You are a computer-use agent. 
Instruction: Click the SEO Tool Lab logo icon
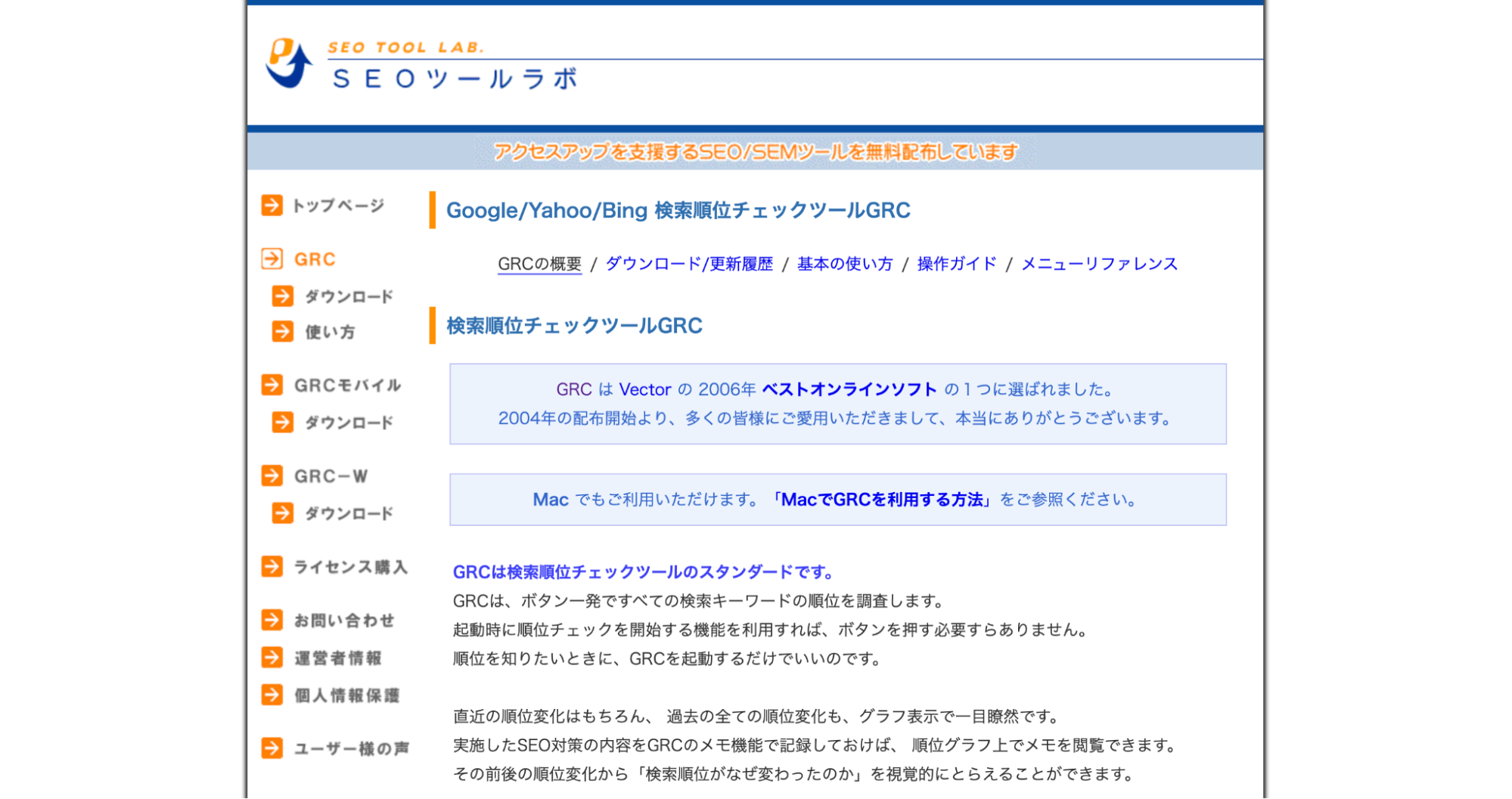pos(289,63)
